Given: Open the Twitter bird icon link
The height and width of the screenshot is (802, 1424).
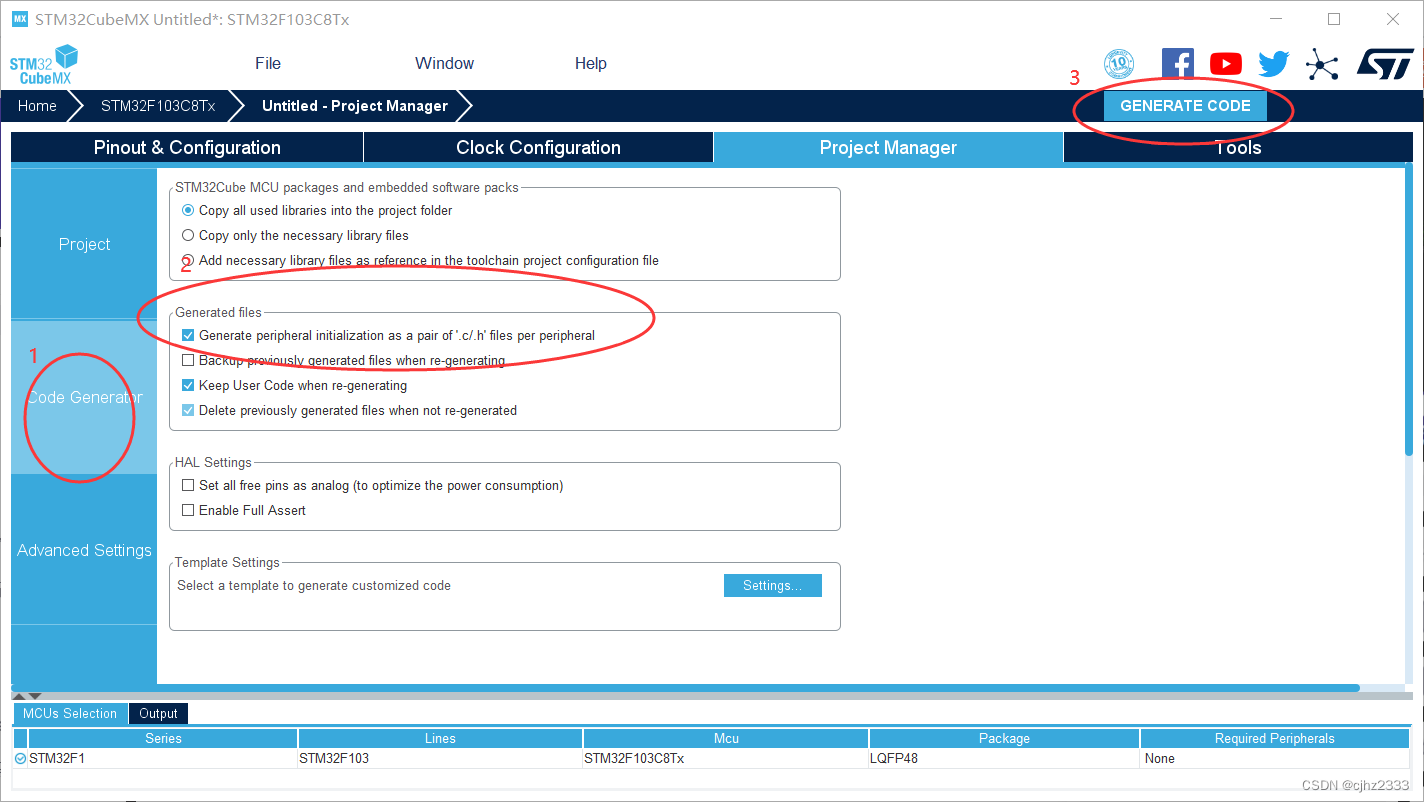Looking at the screenshot, I should (x=1273, y=64).
